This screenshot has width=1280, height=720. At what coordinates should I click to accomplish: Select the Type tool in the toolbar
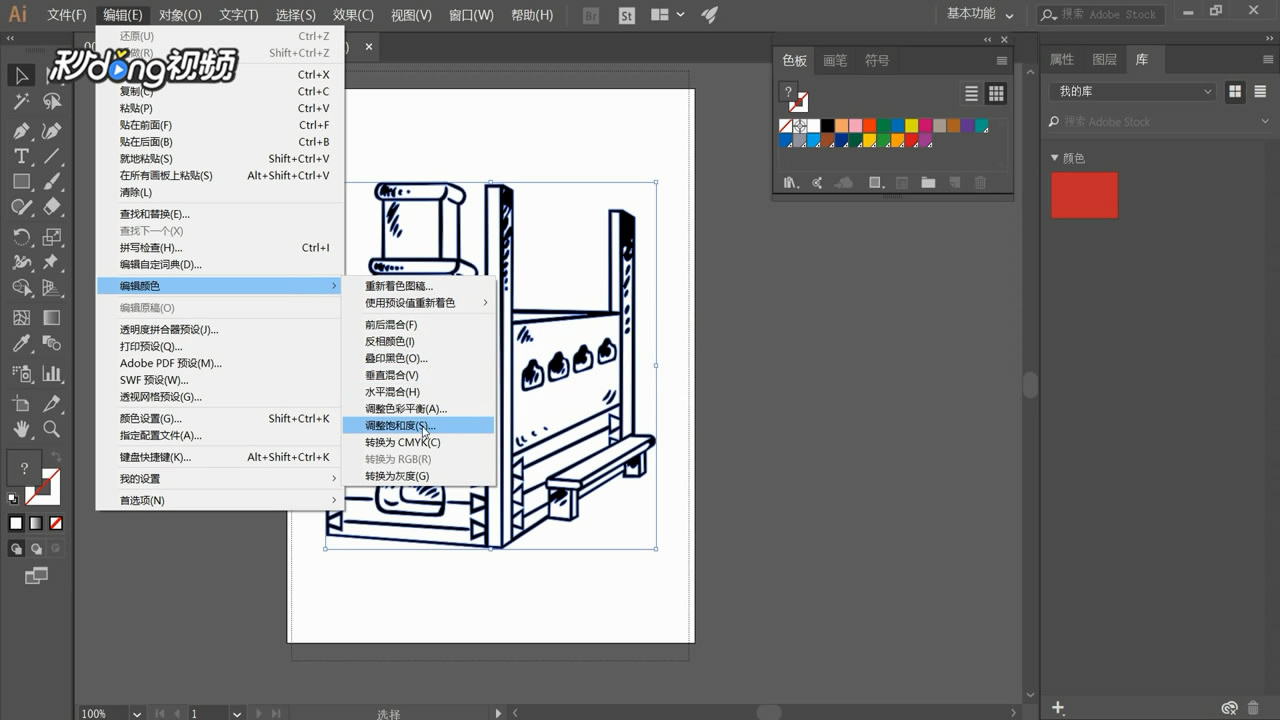[21, 156]
